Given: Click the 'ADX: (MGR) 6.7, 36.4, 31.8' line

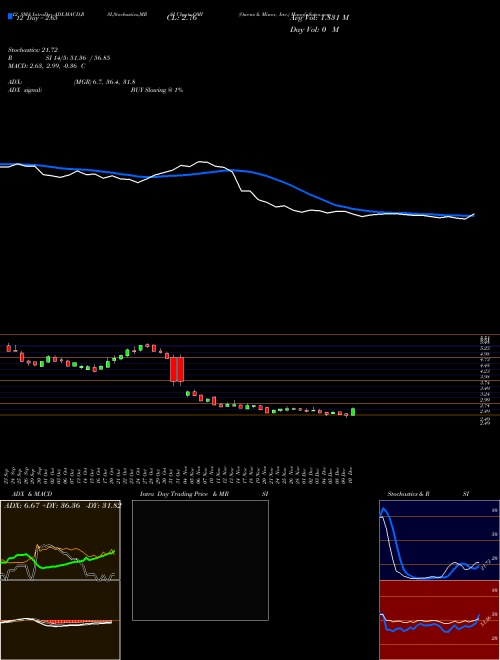Looking at the screenshot, I should point(72,82).
